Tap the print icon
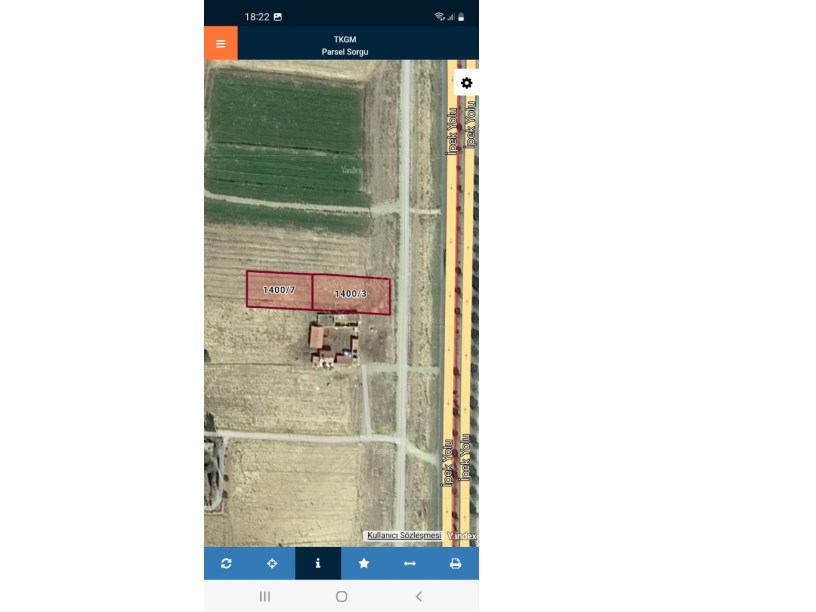Viewport: 816px width, 612px height. [455, 563]
